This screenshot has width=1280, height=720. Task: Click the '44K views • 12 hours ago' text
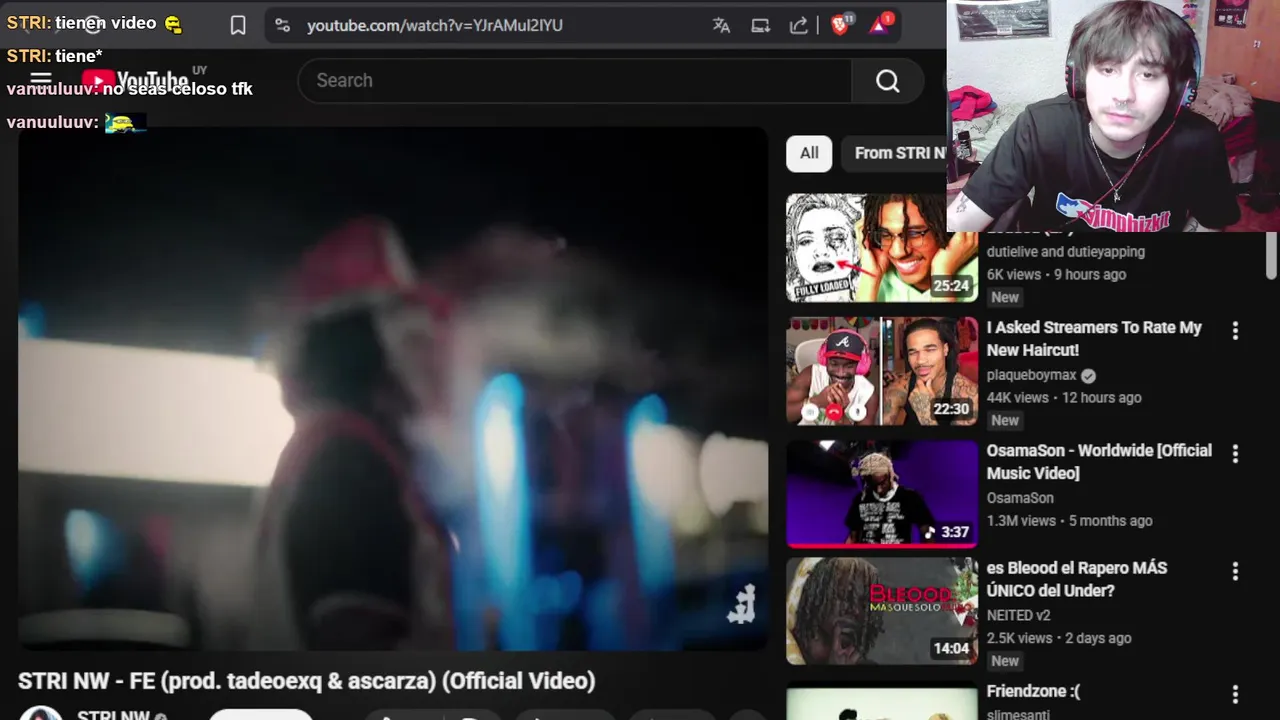pos(1064,397)
